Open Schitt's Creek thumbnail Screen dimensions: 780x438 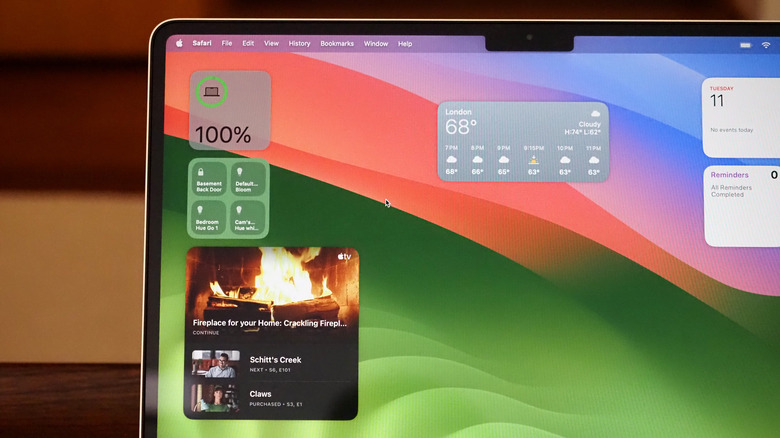[x=216, y=364]
